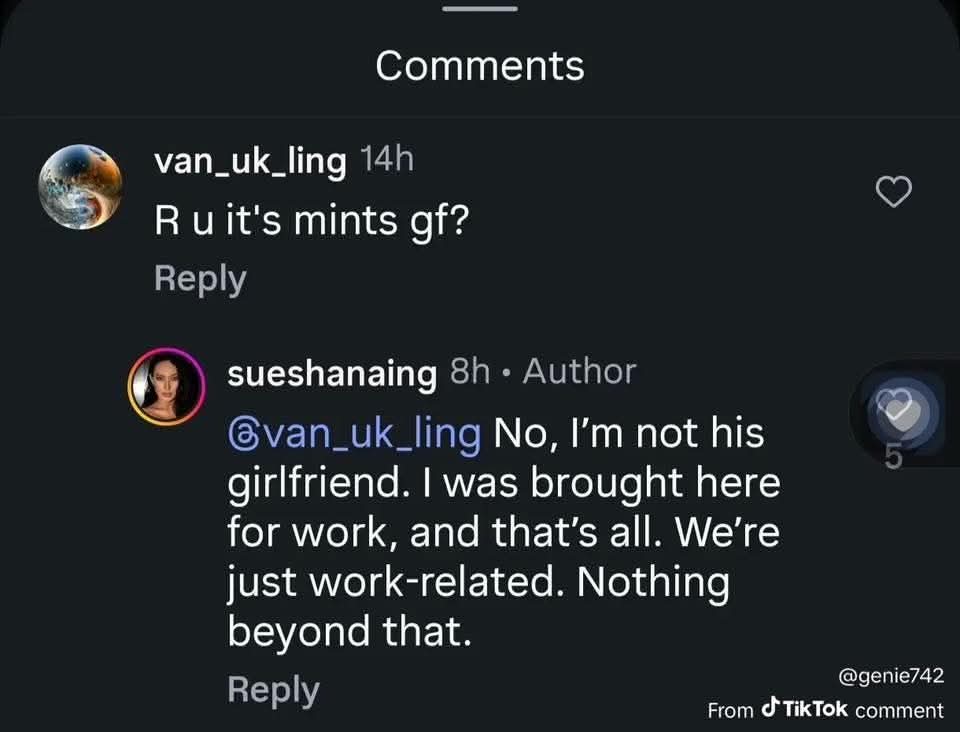Select the "No, I'm not his girlfriend" reply text

tap(504, 532)
